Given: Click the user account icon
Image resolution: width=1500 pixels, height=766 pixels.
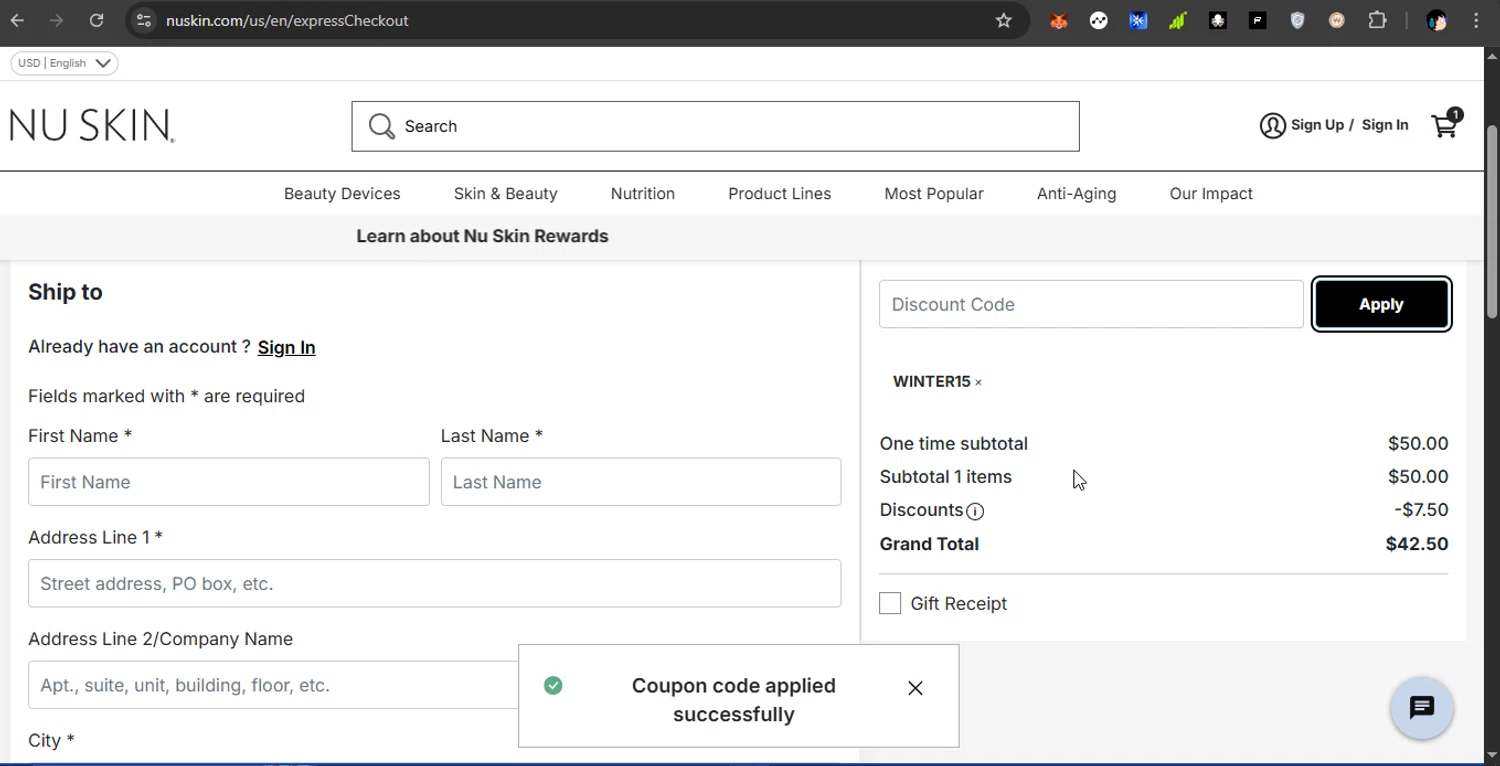Looking at the screenshot, I should pos(1272,125).
